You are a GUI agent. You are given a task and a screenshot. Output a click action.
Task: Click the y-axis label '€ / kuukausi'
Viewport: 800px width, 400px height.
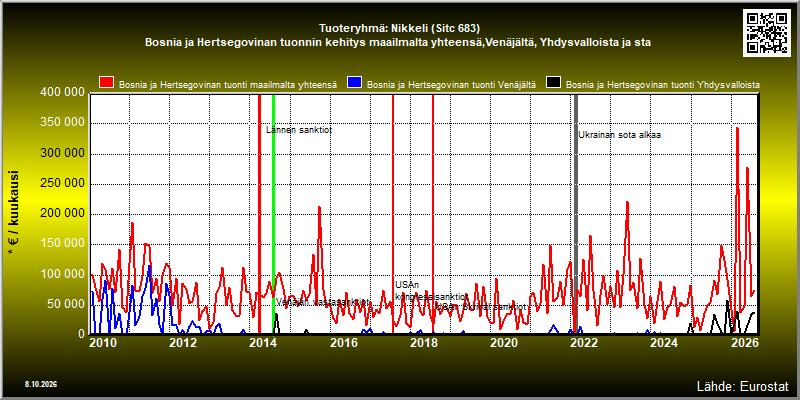[x=14, y=213]
